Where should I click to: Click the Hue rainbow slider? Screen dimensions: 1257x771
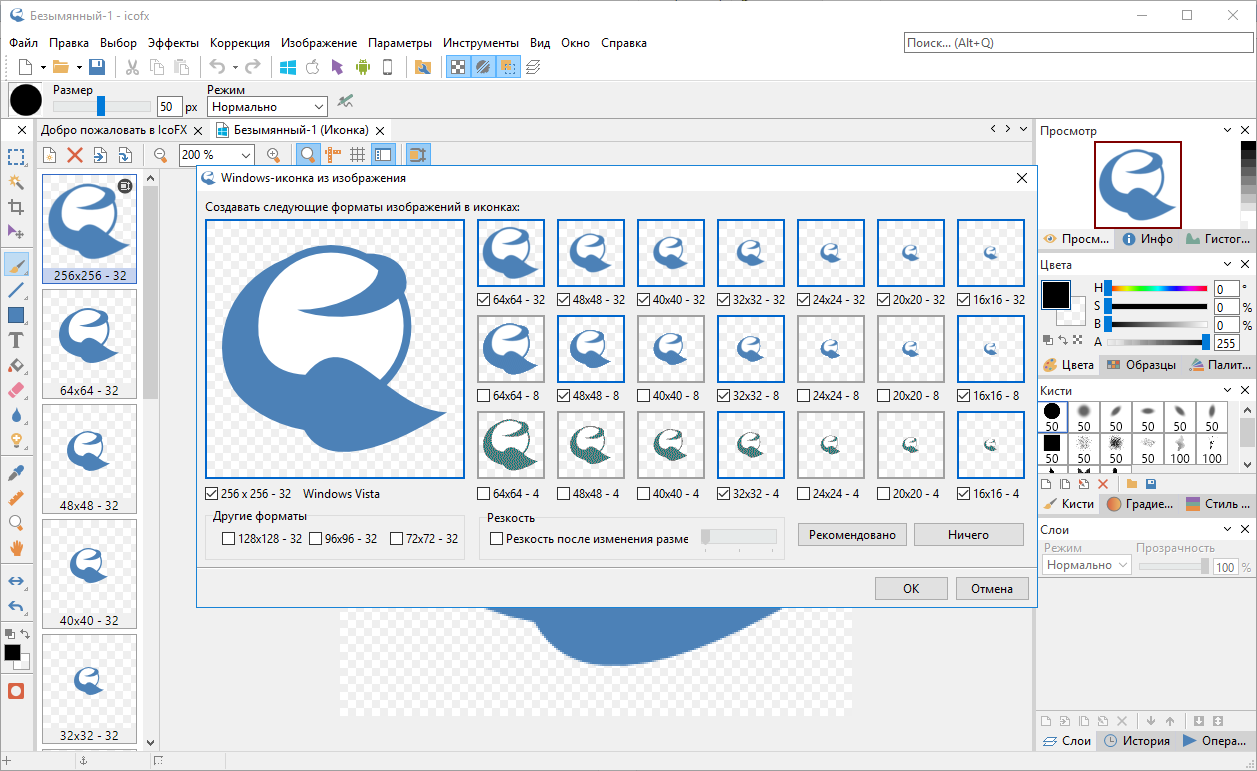coord(1156,288)
